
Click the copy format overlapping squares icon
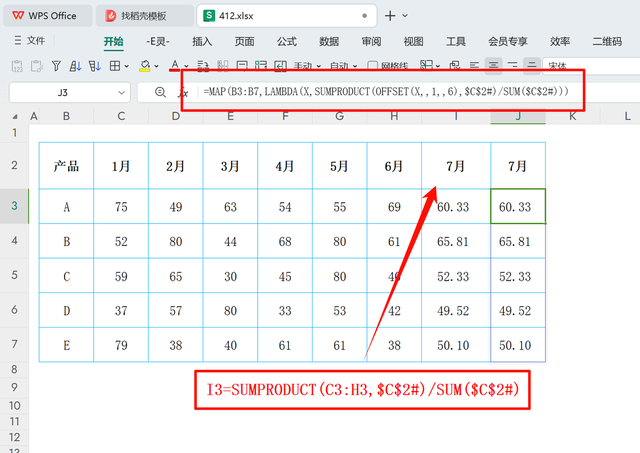click(454, 66)
